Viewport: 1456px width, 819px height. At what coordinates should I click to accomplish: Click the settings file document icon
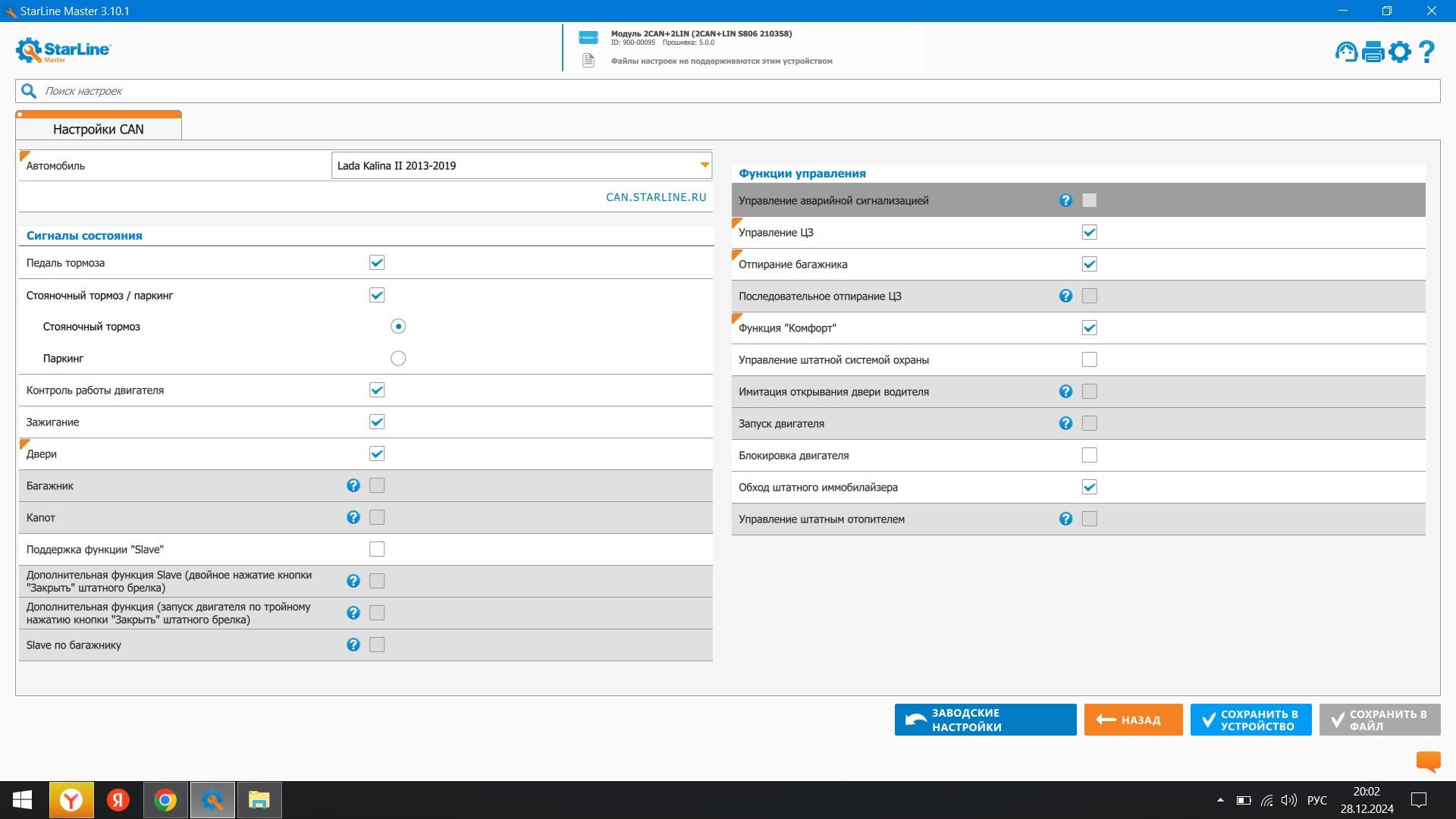click(588, 61)
